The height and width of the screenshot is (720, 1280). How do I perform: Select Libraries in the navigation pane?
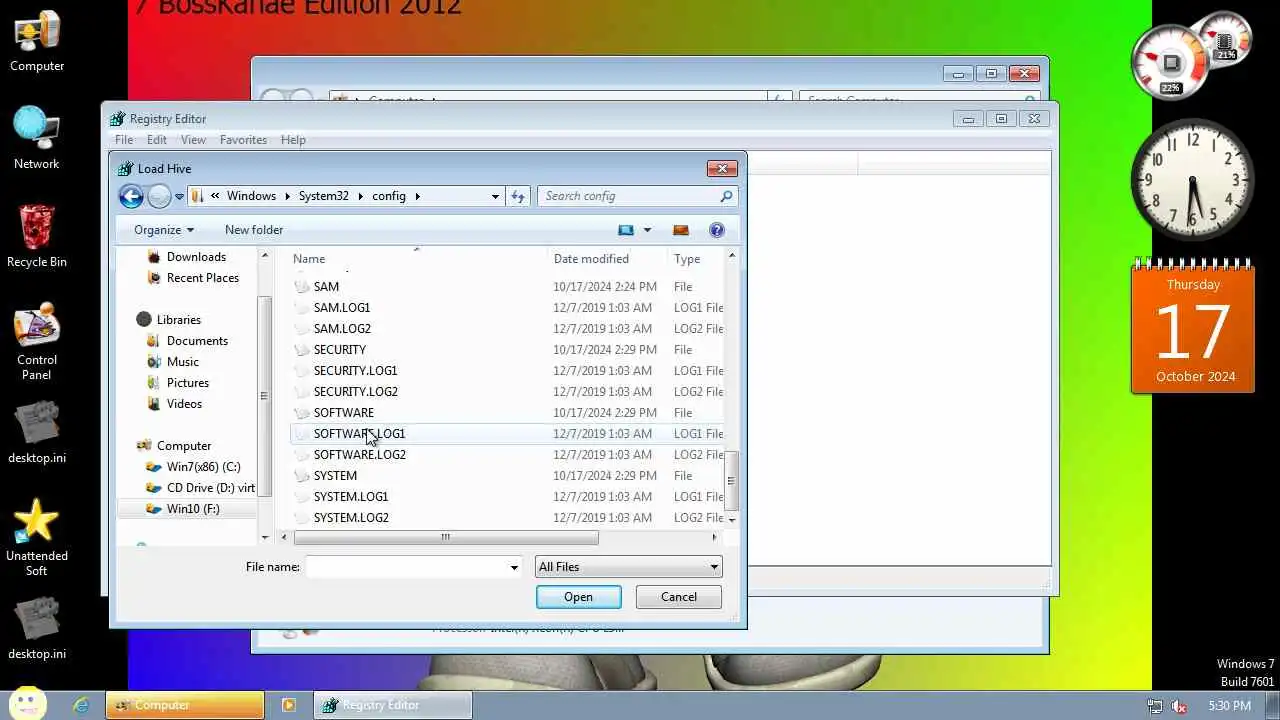pos(179,320)
